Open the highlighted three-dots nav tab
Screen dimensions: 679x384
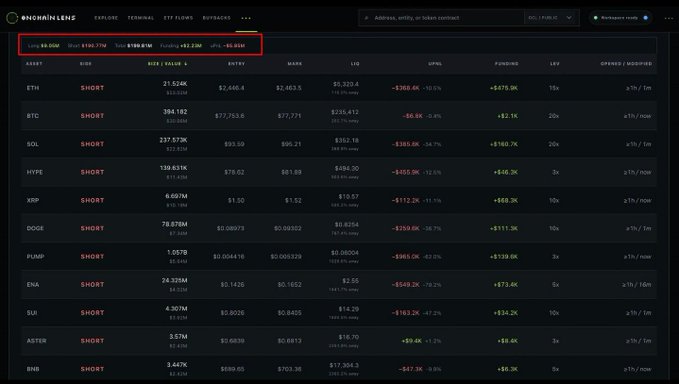click(246, 18)
